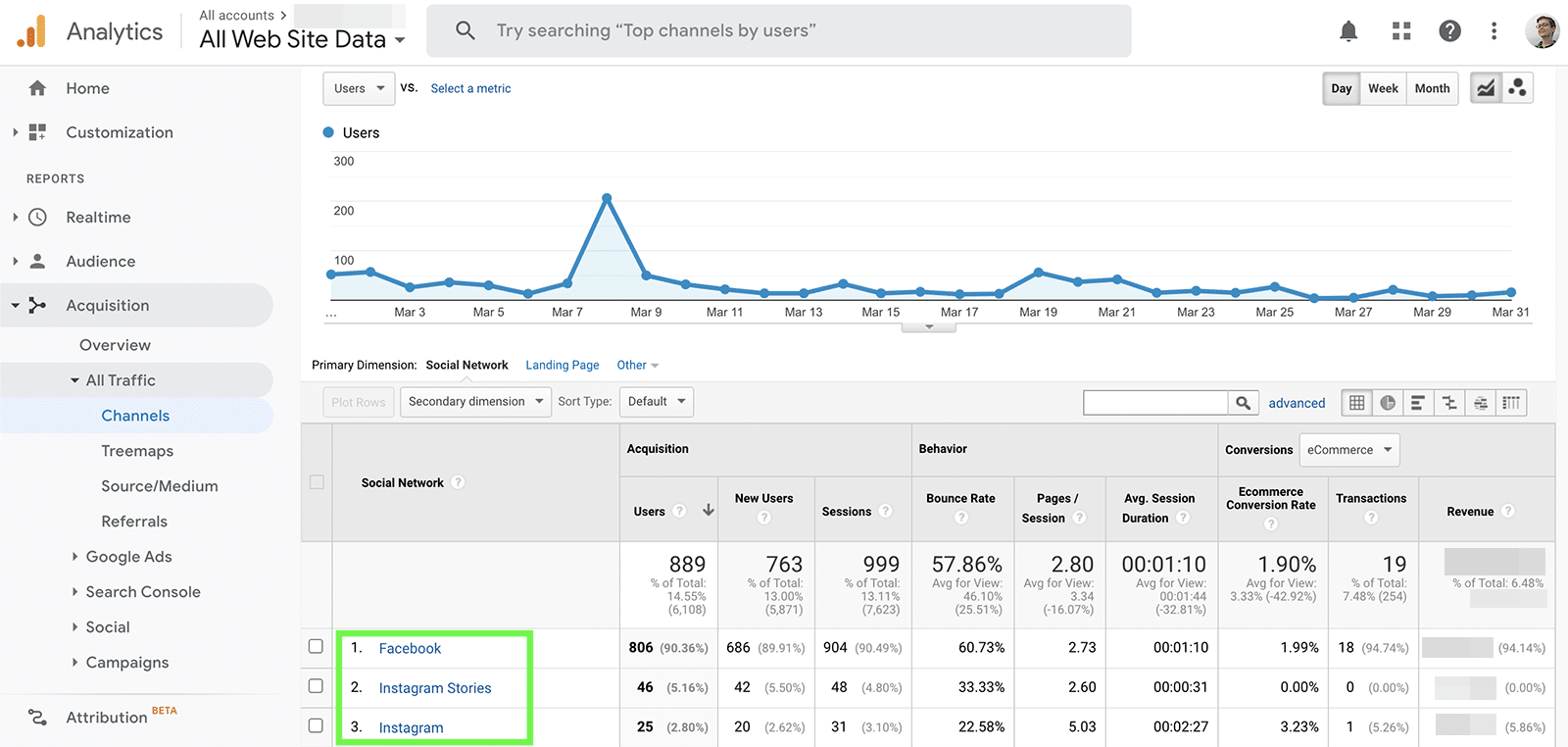
Task: Open the Sort Type Default dropdown
Action: pyautogui.click(x=656, y=402)
